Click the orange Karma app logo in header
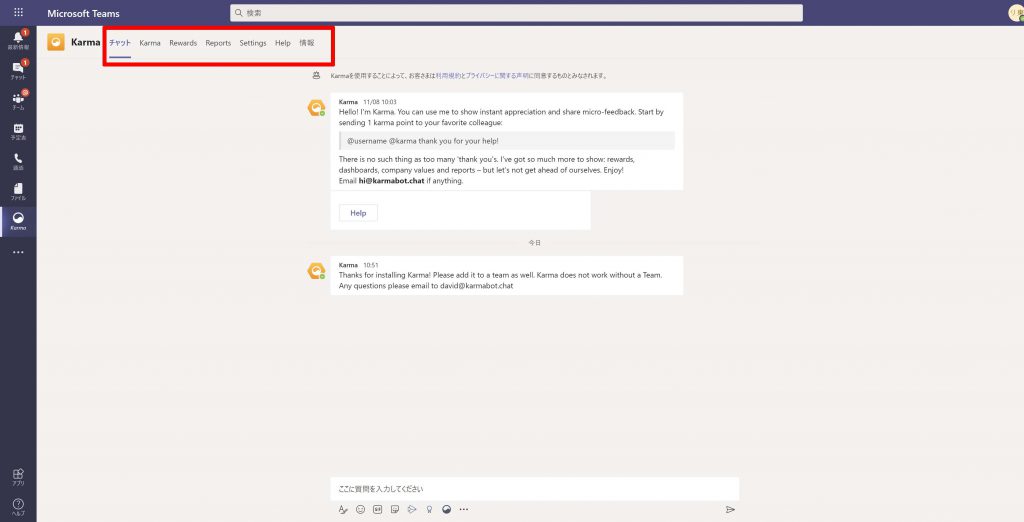The image size is (1024, 522). click(x=56, y=42)
